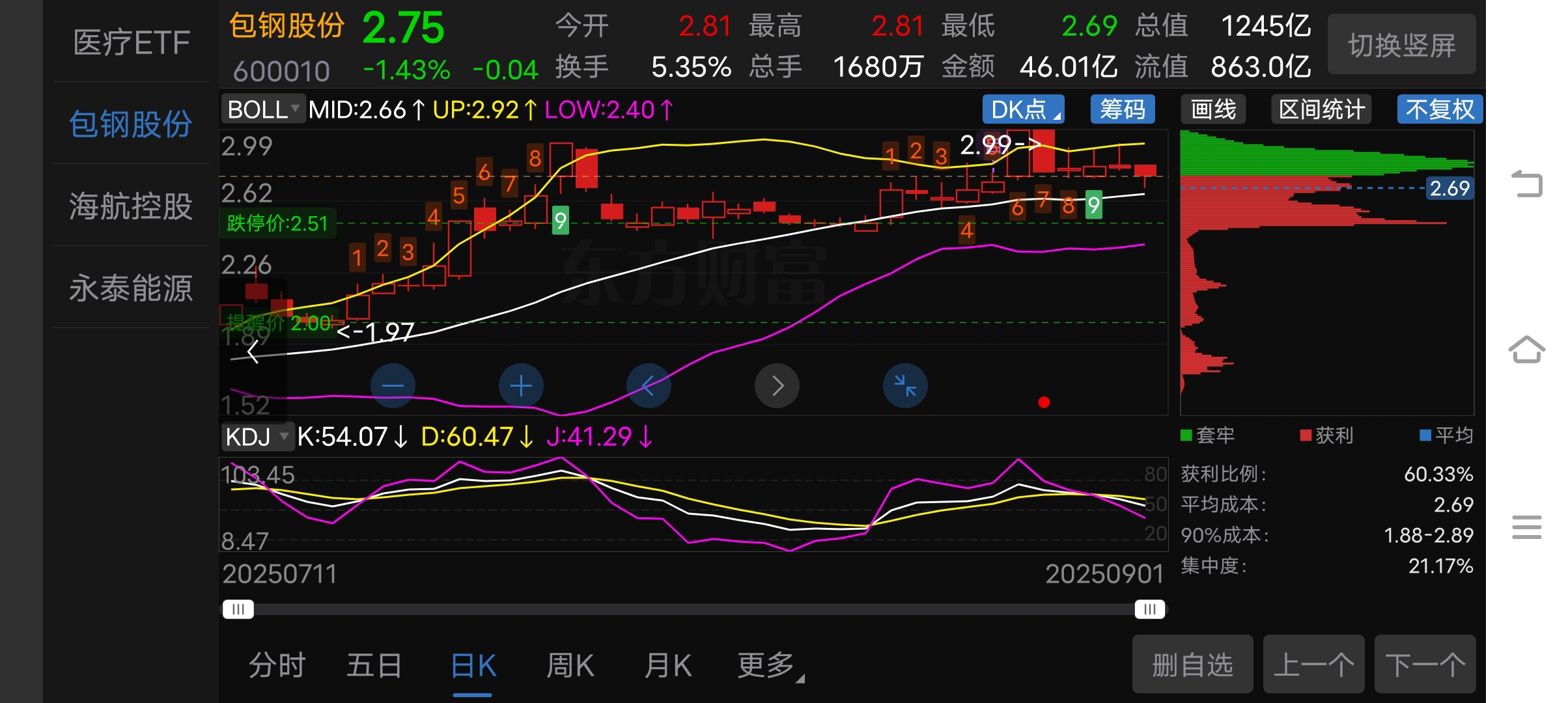This screenshot has width=1568, height=703.
Task: Select 永泰能源 in the stock list
Action: (132, 288)
